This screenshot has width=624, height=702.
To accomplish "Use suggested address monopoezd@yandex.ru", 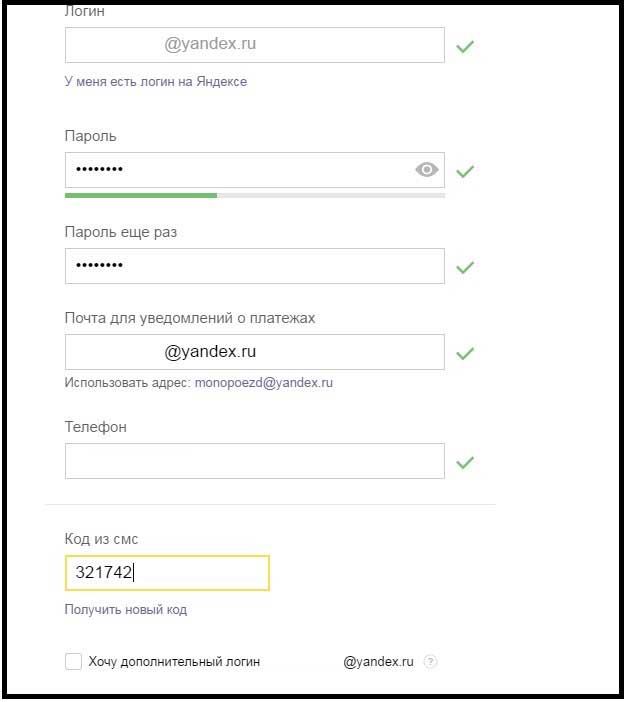I will pyautogui.click(x=264, y=383).
